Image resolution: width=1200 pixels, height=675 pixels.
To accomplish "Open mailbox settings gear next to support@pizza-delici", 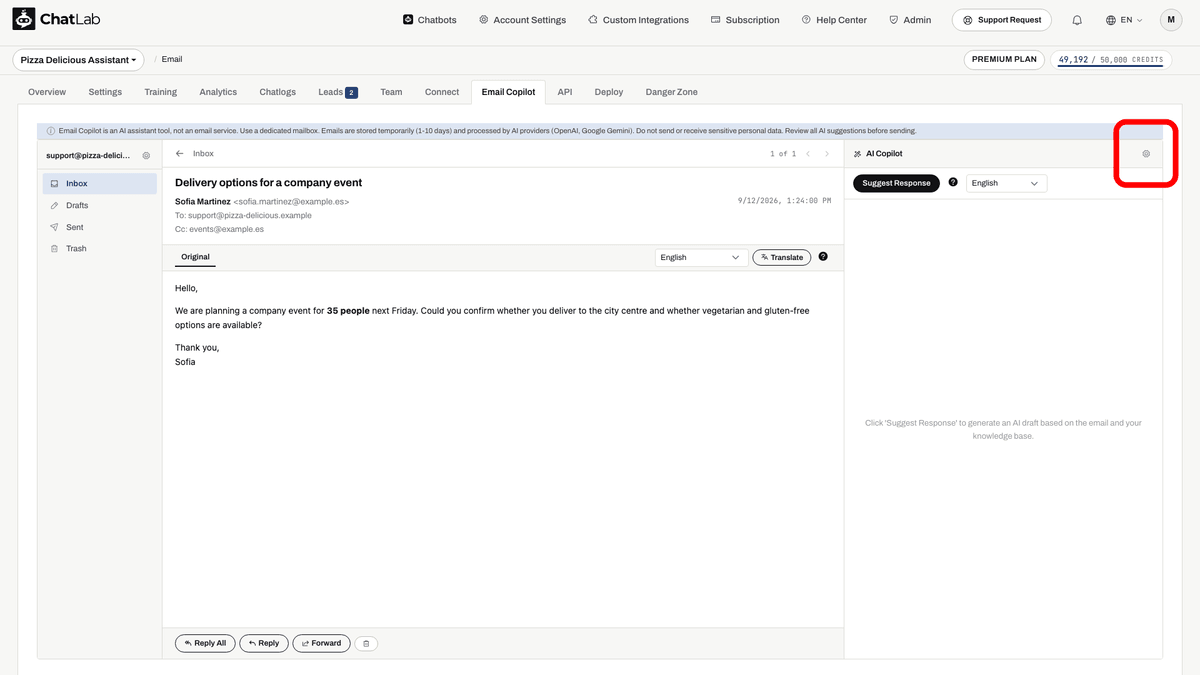I will [146, 156].
